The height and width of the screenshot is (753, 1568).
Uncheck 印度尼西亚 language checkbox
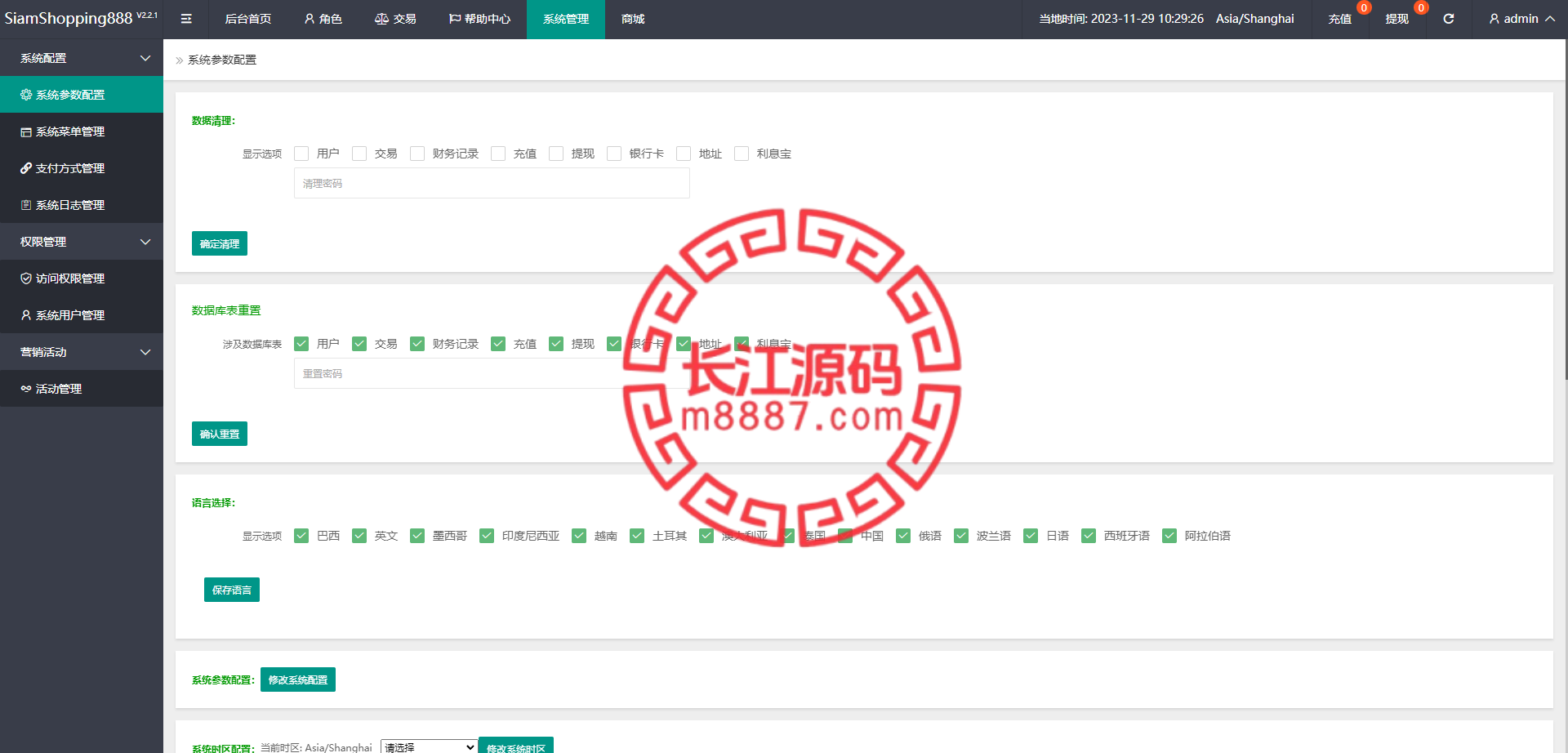[x=487, y=536]
